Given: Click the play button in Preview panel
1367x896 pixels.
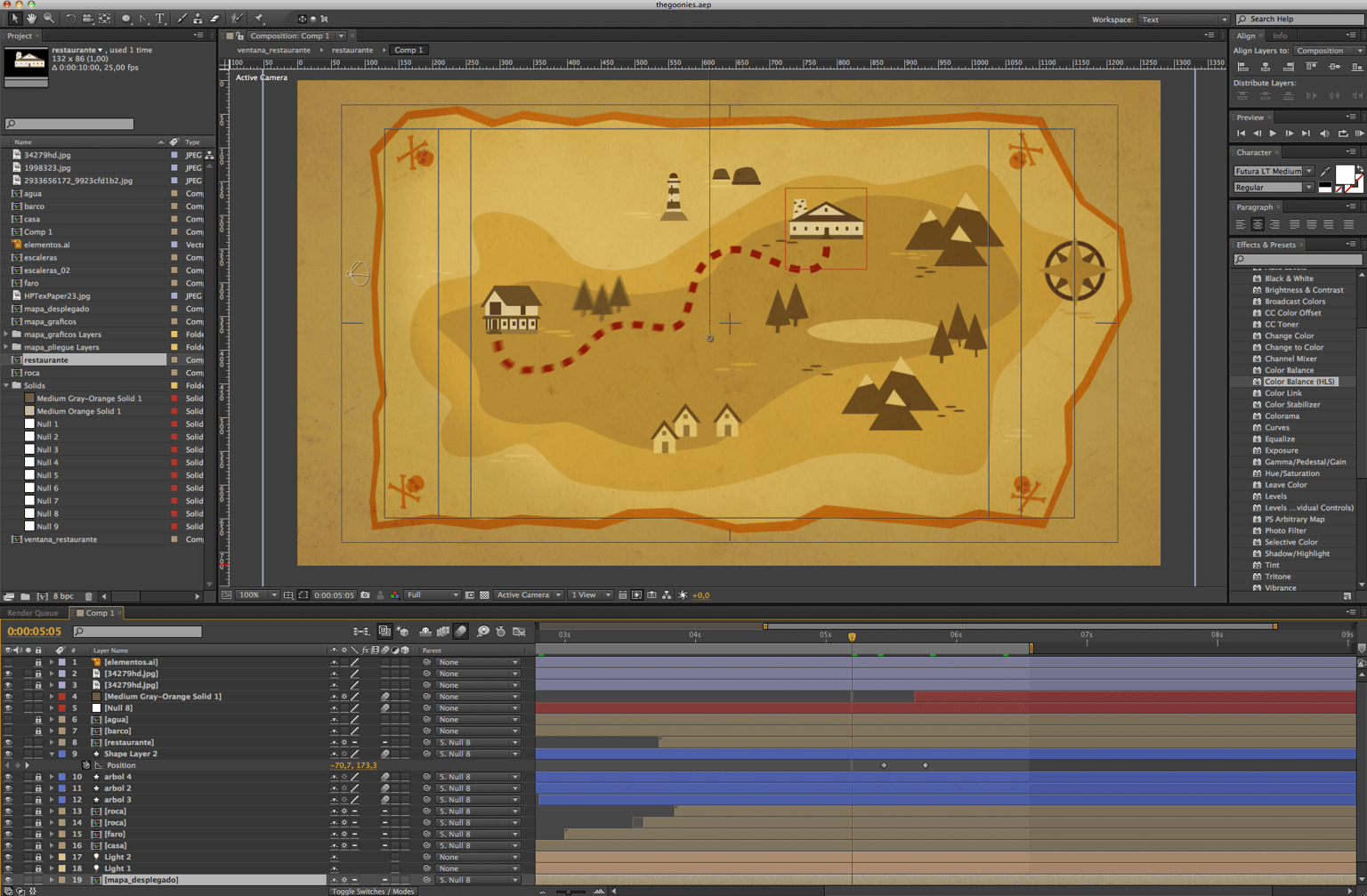Looking at the screenshot, I should (x=1273, y=133).
